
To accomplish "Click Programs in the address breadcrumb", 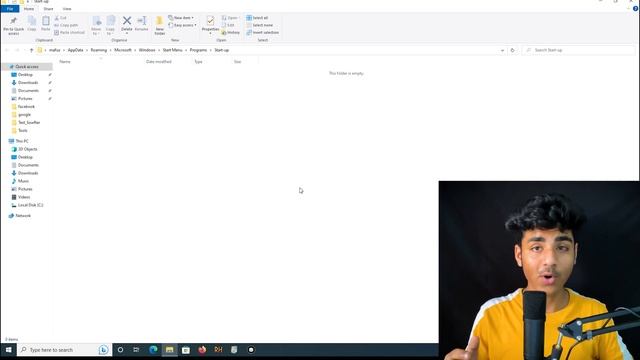I will (x=198, y=50).
